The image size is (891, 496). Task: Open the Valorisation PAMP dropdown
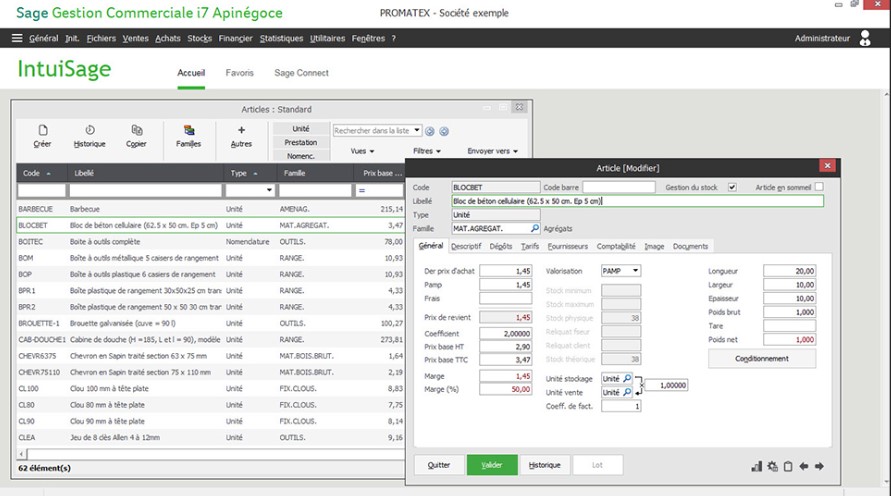click(x=635, y=271)
